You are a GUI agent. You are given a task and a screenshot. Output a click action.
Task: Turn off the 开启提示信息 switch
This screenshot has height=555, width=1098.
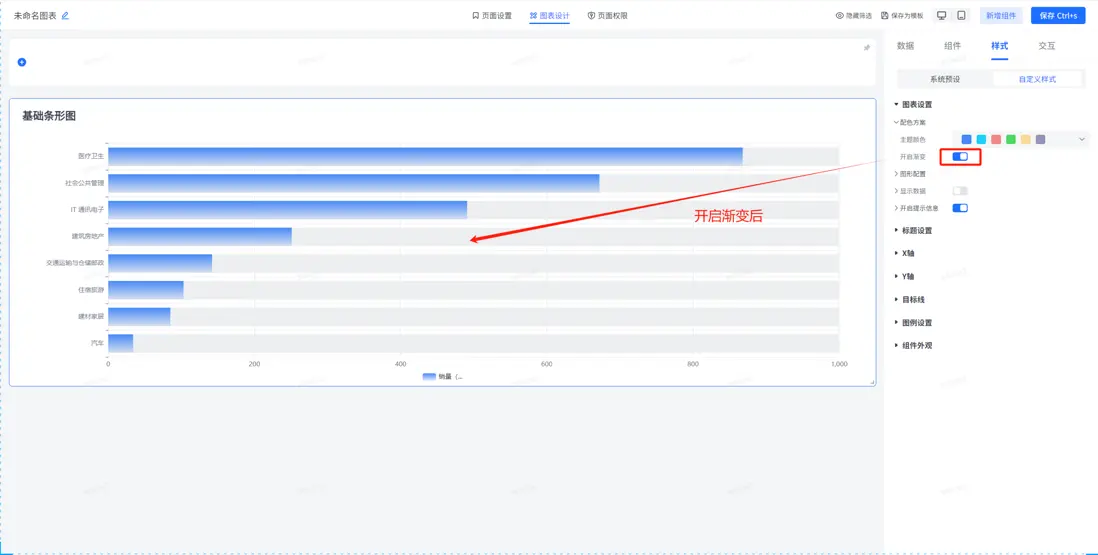click(960, 208)
